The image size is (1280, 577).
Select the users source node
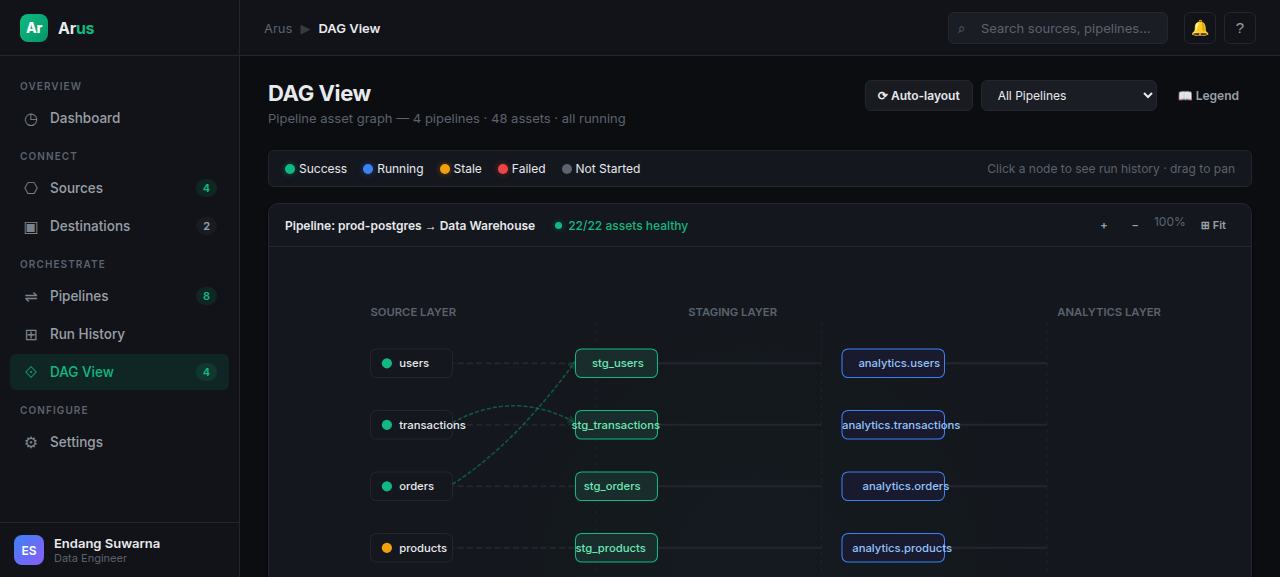(411, 363)
